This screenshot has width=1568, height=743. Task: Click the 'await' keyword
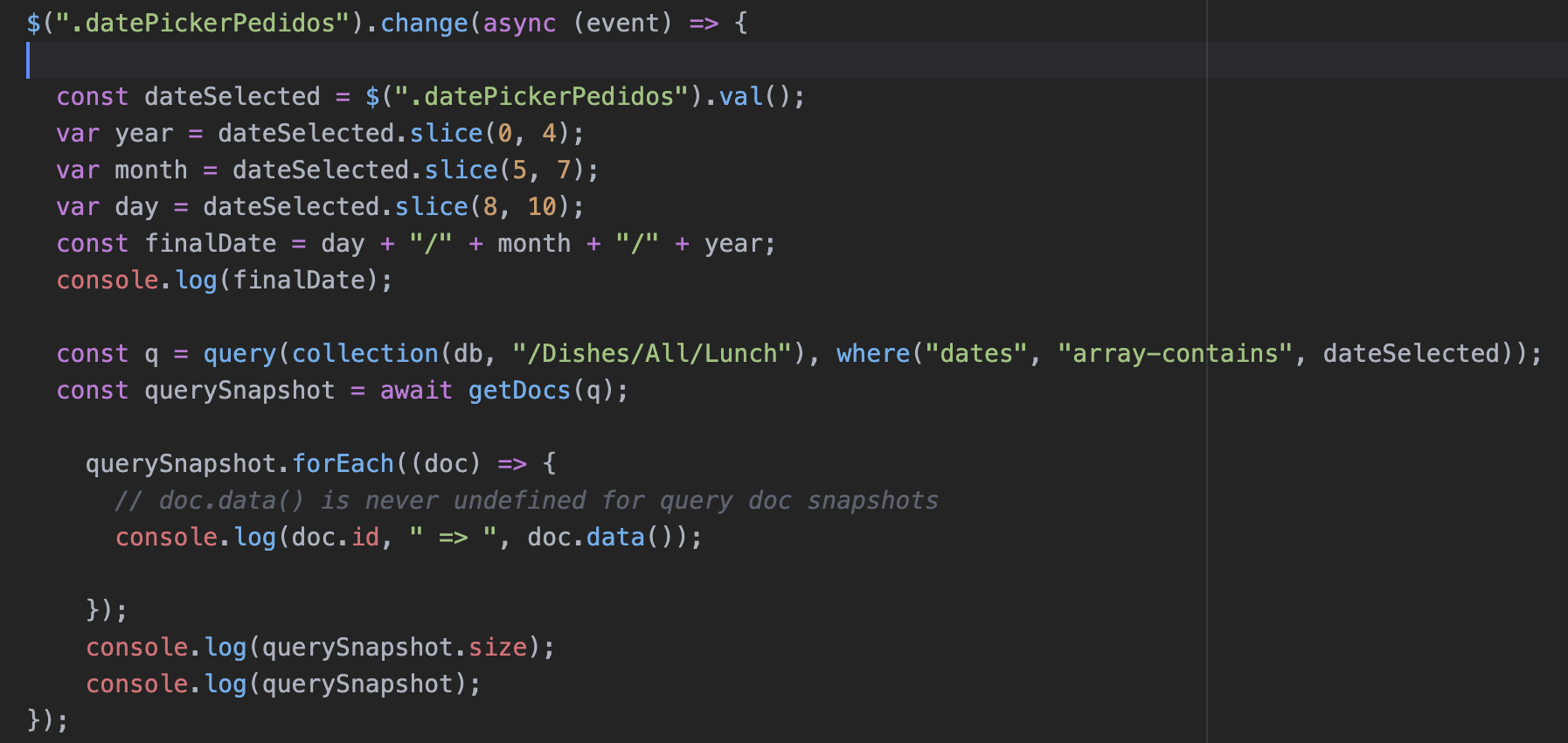pos(416,390)
